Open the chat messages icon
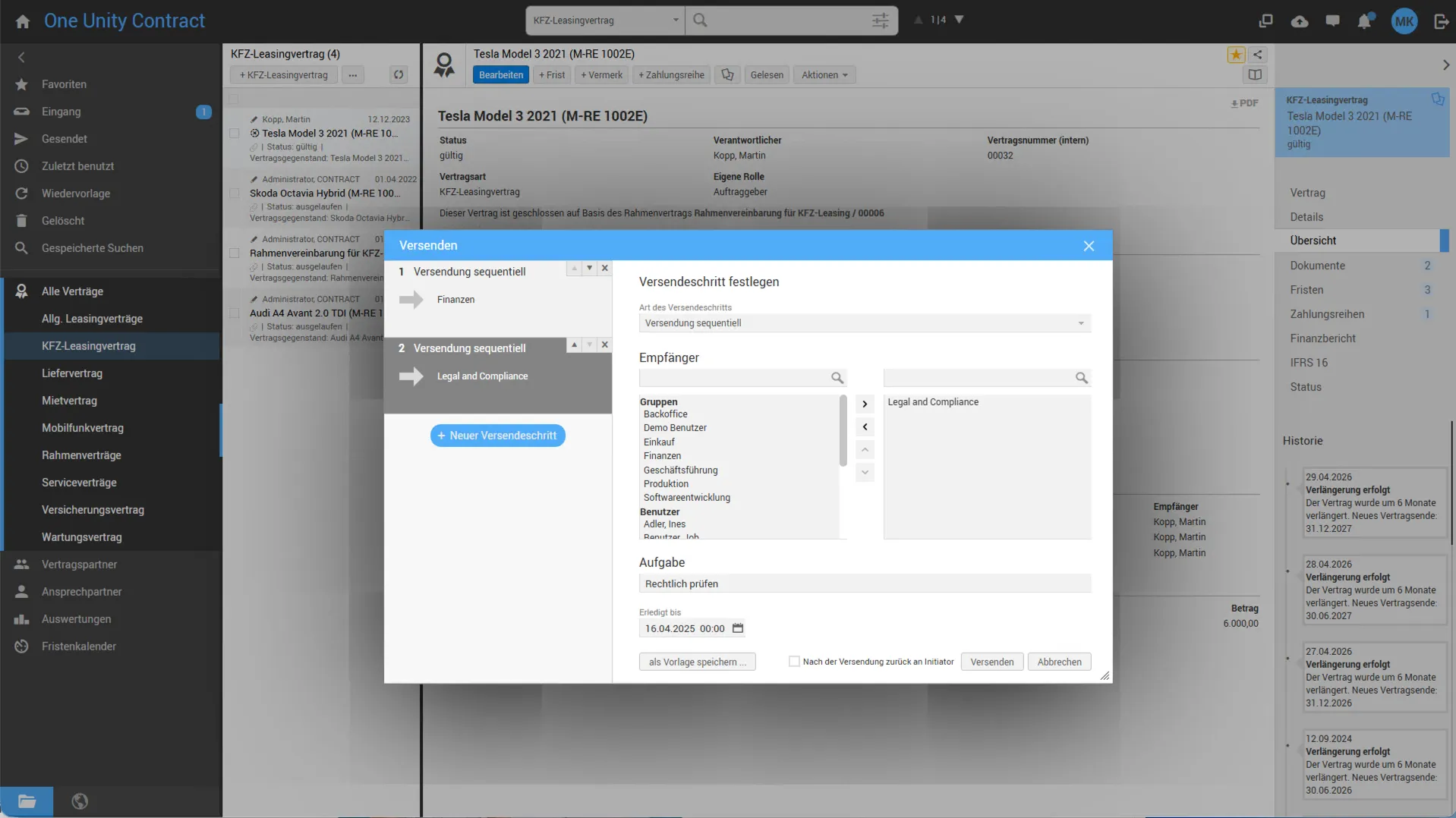This screenshot has width=1456, height=818. pos(1332,21)
